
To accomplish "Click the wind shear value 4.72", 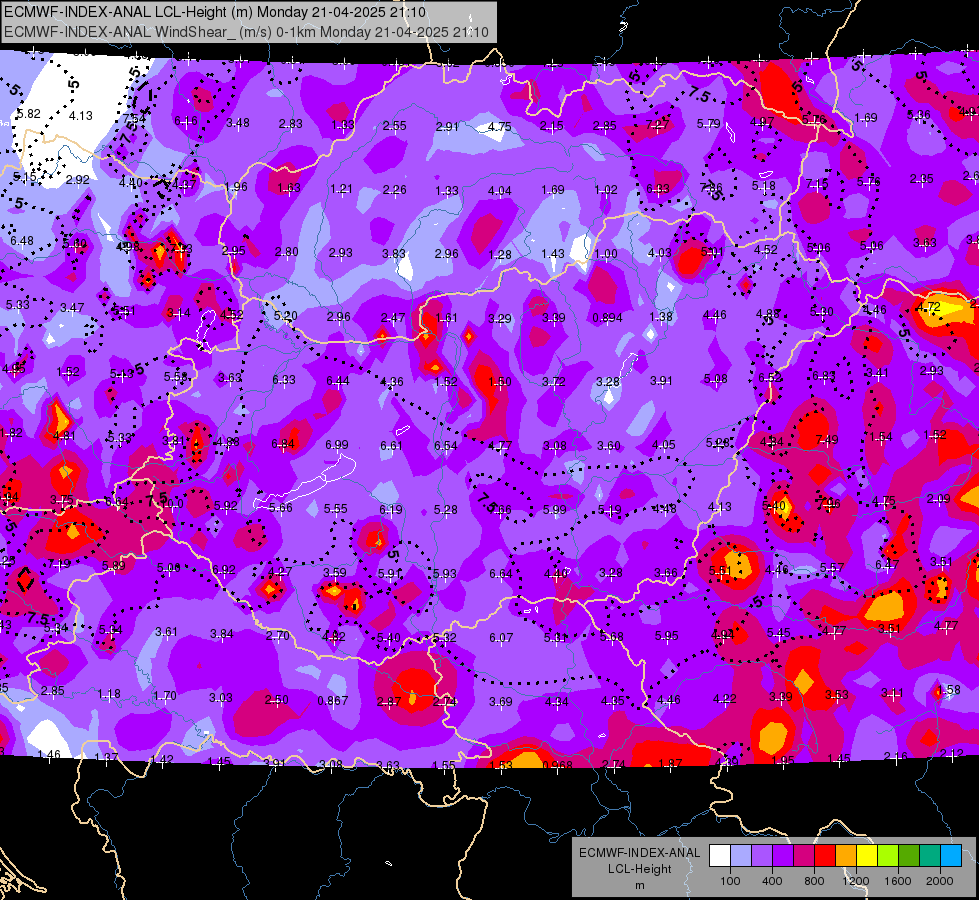I will 928,307.
